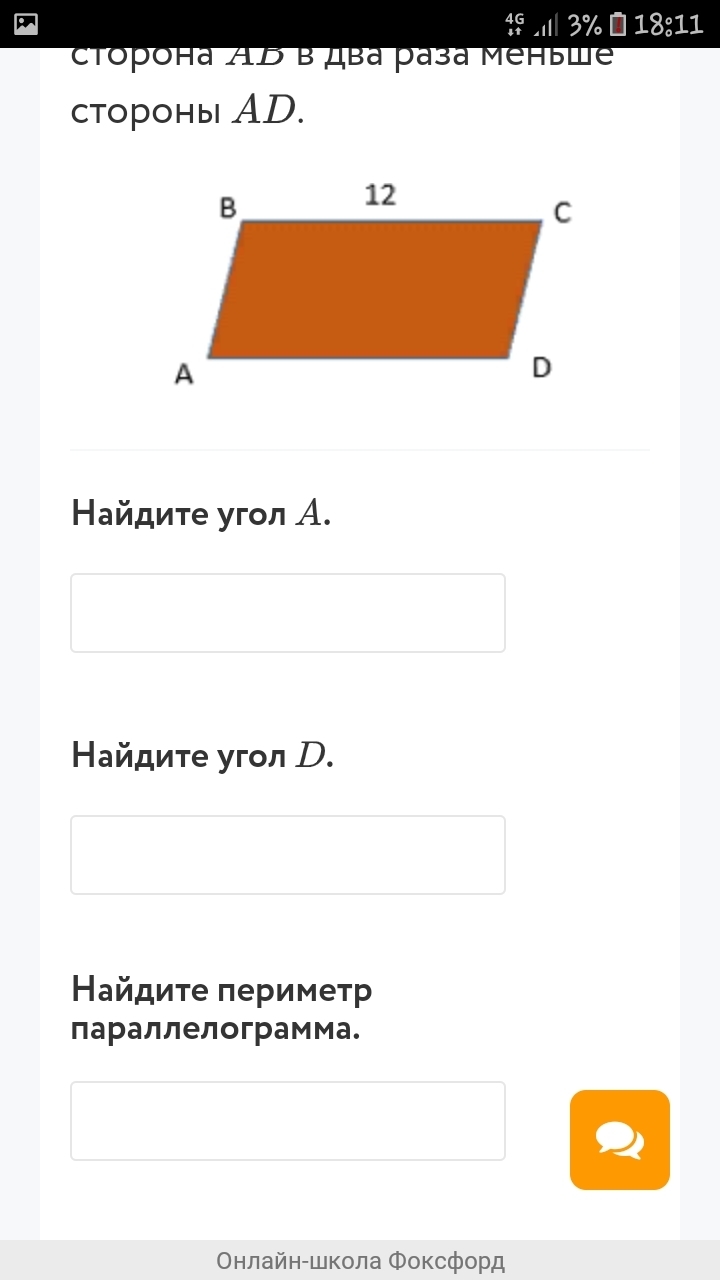Tap vertex label A on the diagram
720x1280 pixels.
[183, 375]
